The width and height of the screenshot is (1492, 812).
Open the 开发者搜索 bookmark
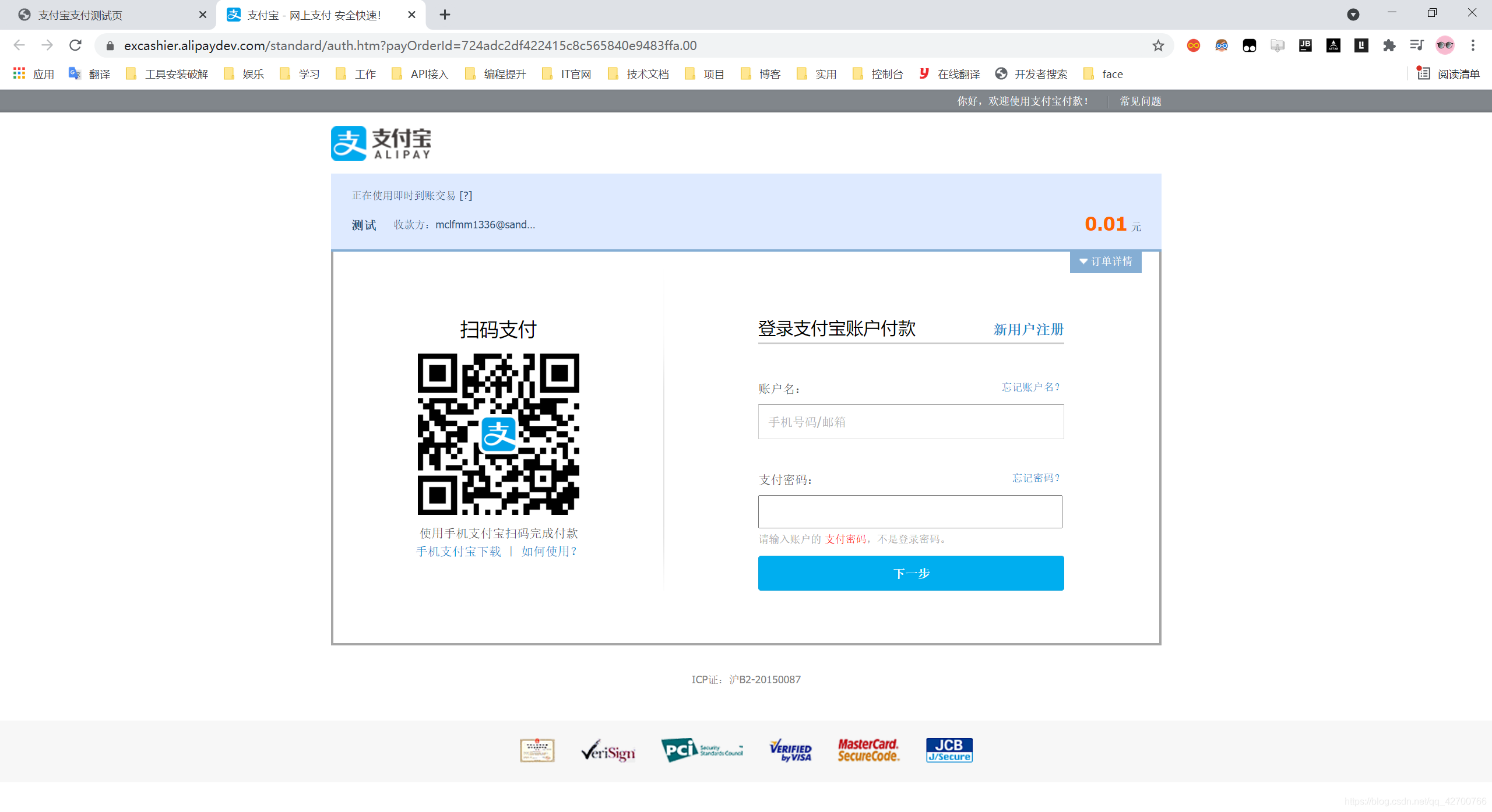1032,74
